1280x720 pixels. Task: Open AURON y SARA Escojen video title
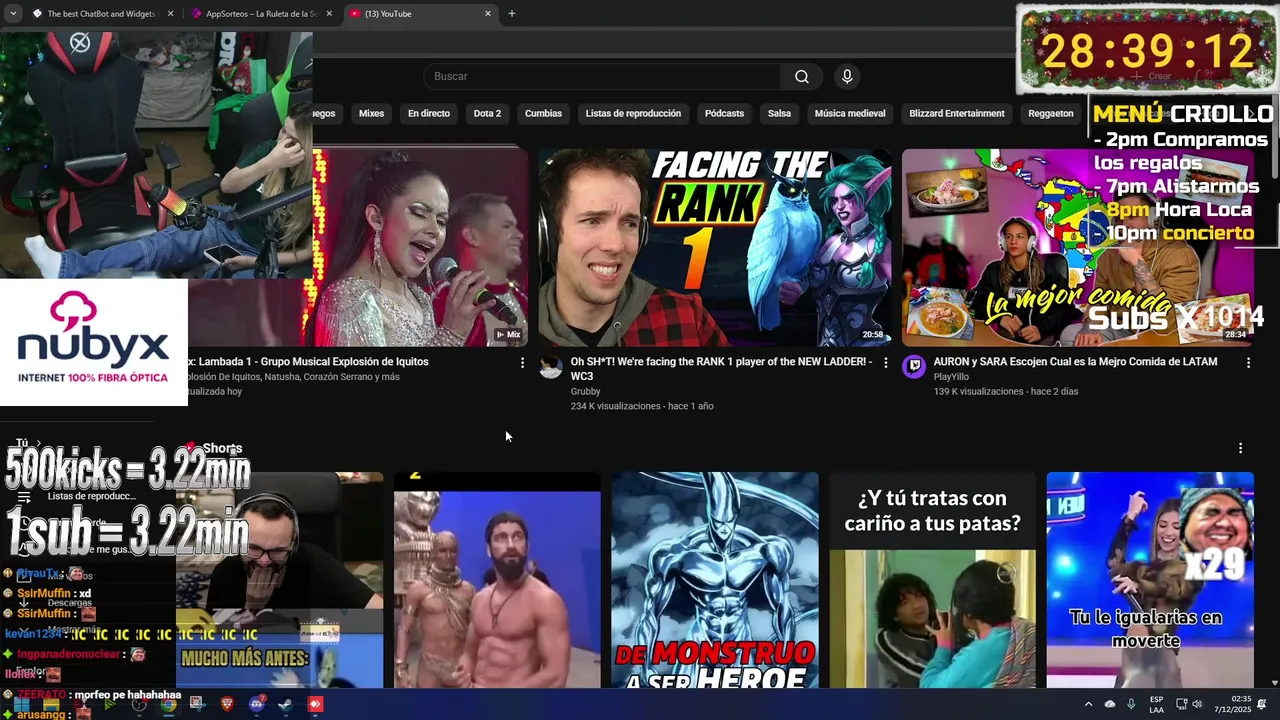[1075, 362]
